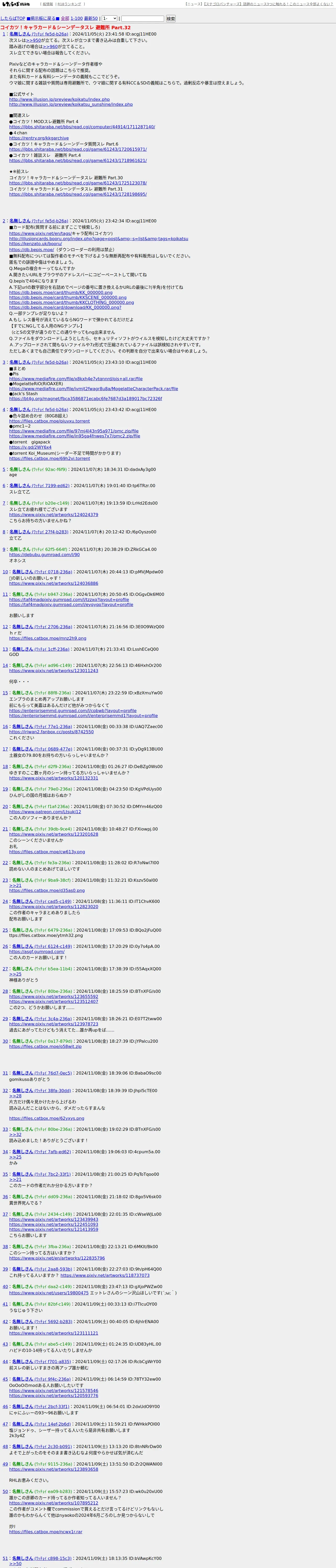This screenshot has width=336, height=1568.
Task: Open the cpbwb gumroad link in post 15
Action: 72,710
